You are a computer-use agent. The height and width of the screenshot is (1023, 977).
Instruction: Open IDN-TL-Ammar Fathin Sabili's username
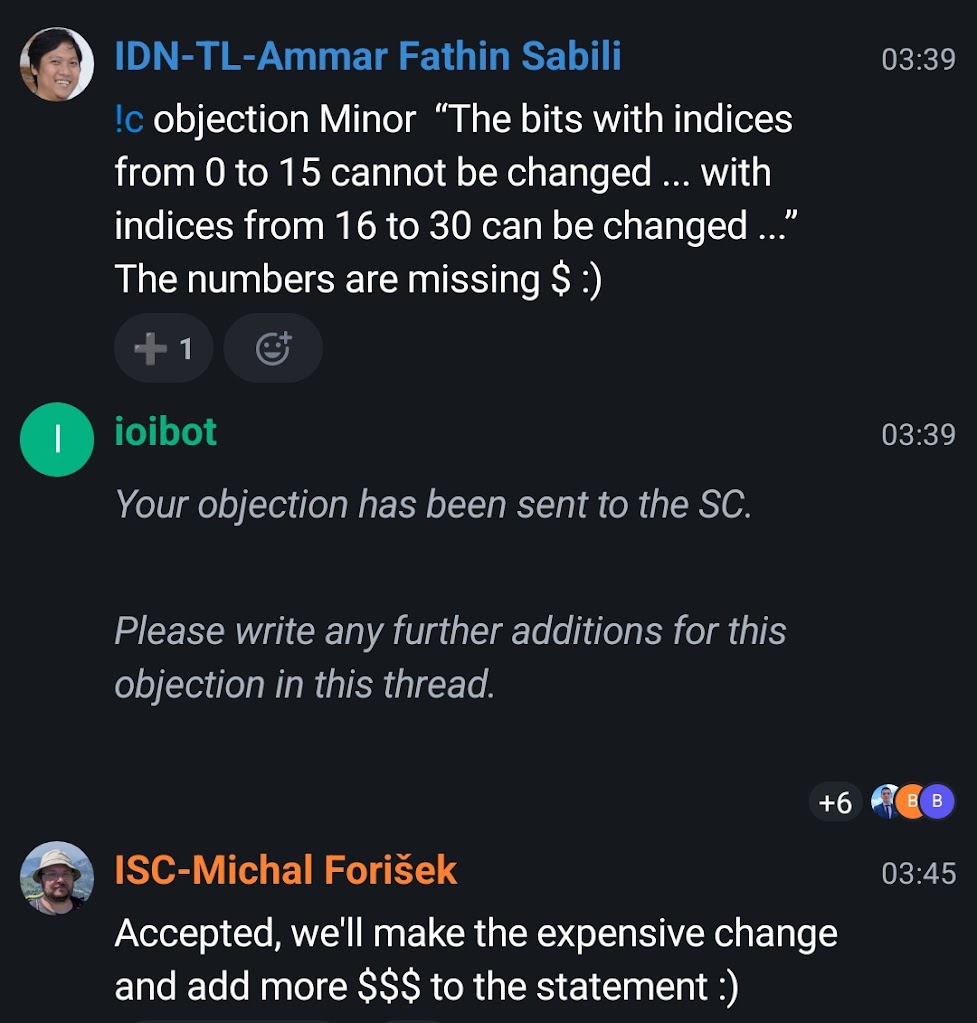pyautogui.click(x=368, y=56)
